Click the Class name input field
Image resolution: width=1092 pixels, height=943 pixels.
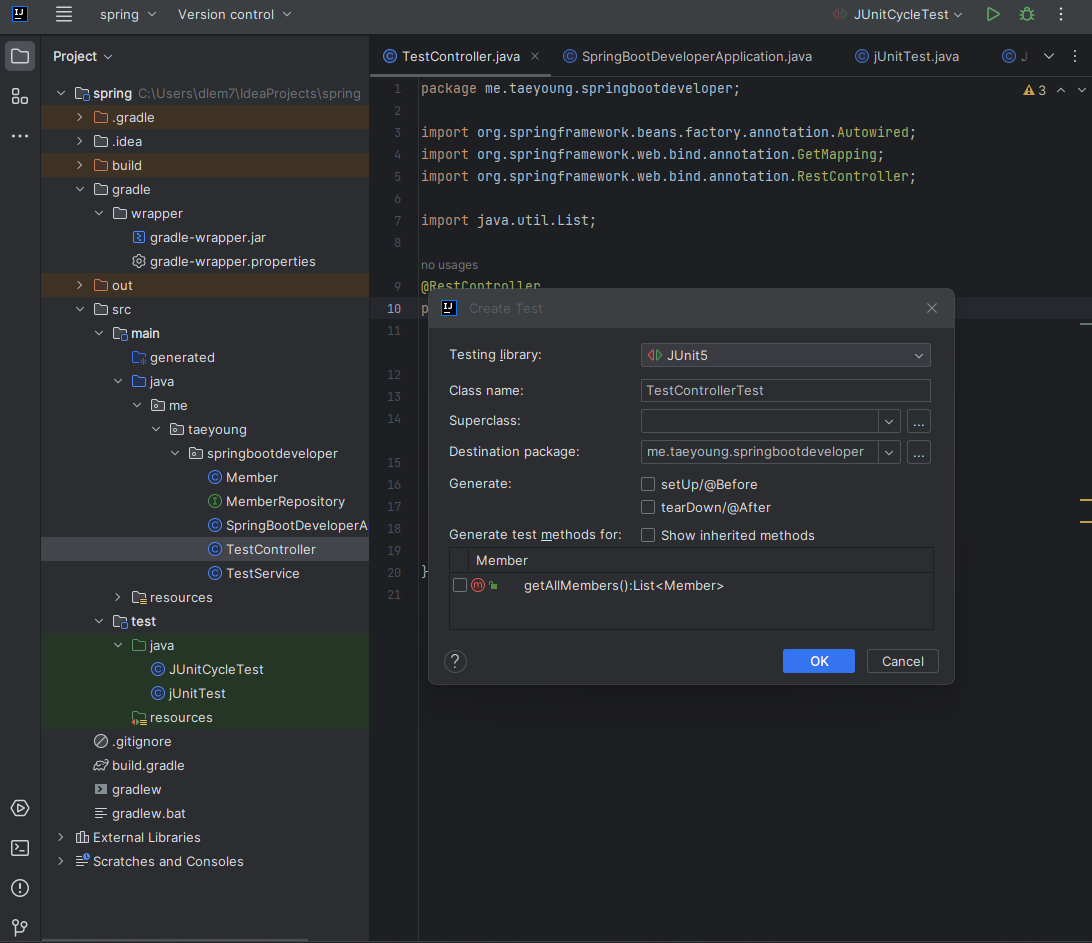(x=785, y=391)
